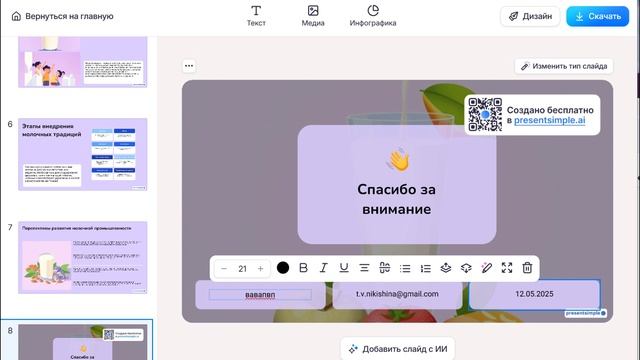Click the presentsimple watermark badge on slide
This screenshot has width=640, height=360.
(586, 313)
